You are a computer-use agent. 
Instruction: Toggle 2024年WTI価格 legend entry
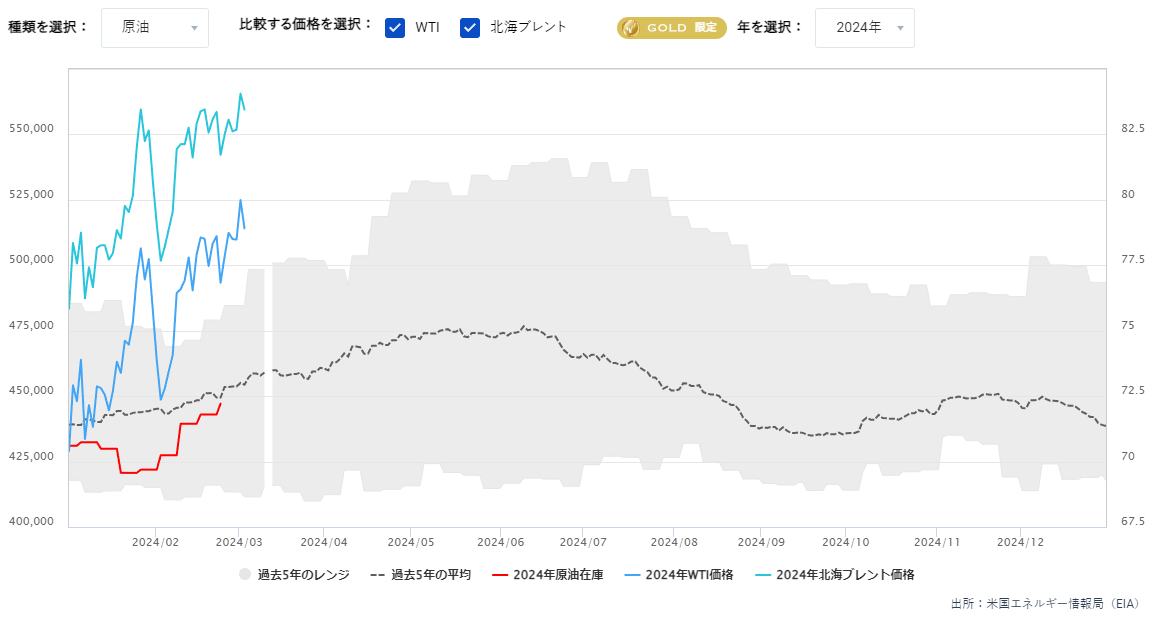click(x=678, y=575)
